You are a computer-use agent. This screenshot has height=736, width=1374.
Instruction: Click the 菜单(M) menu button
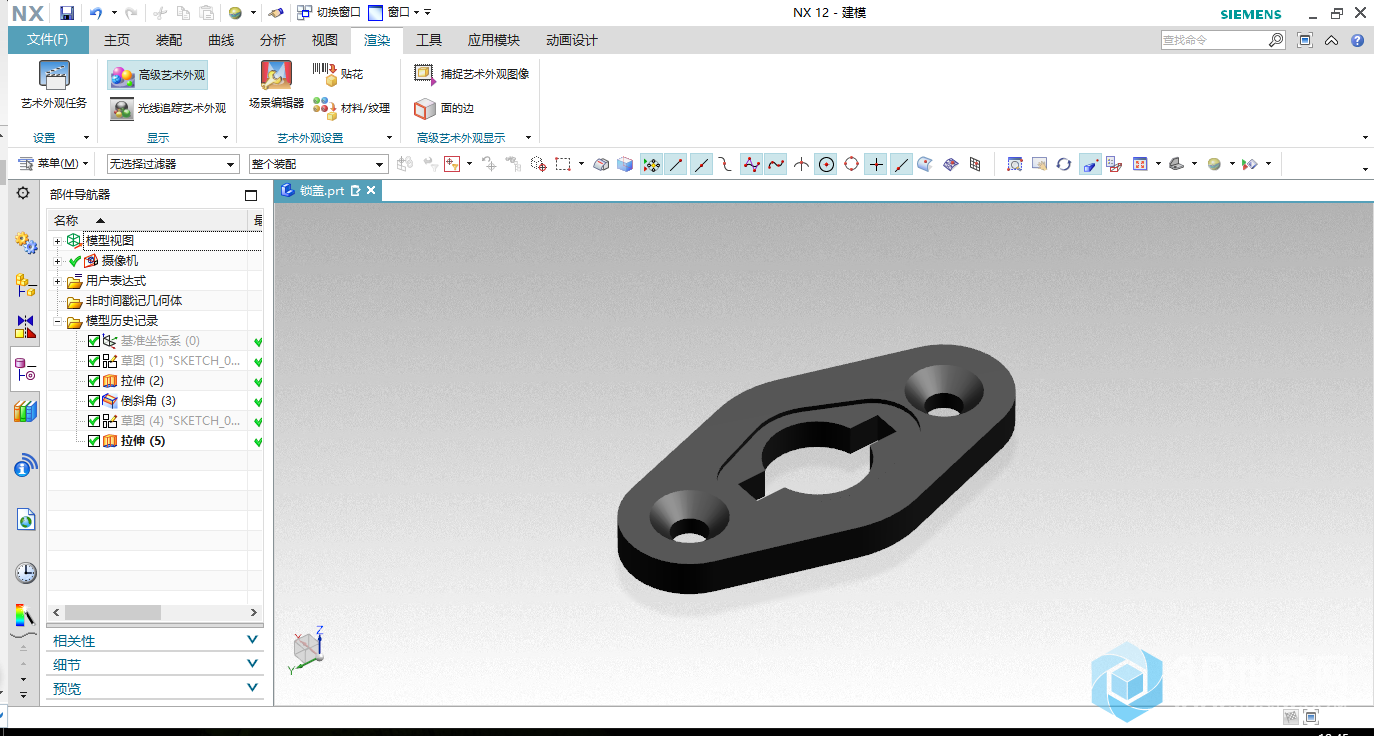pos(54,164)
